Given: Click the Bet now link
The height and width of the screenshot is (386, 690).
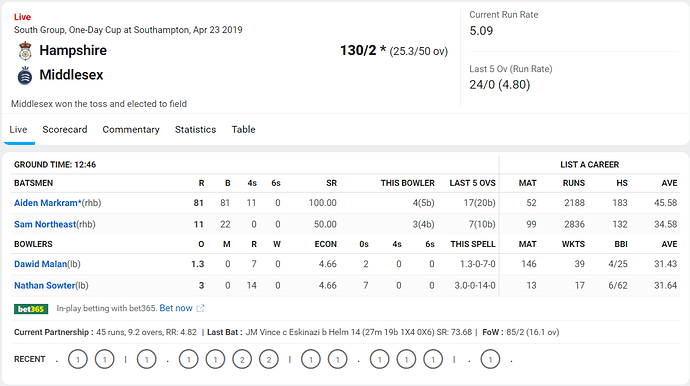Looking at the screenshot, I should tap(176, 308).
